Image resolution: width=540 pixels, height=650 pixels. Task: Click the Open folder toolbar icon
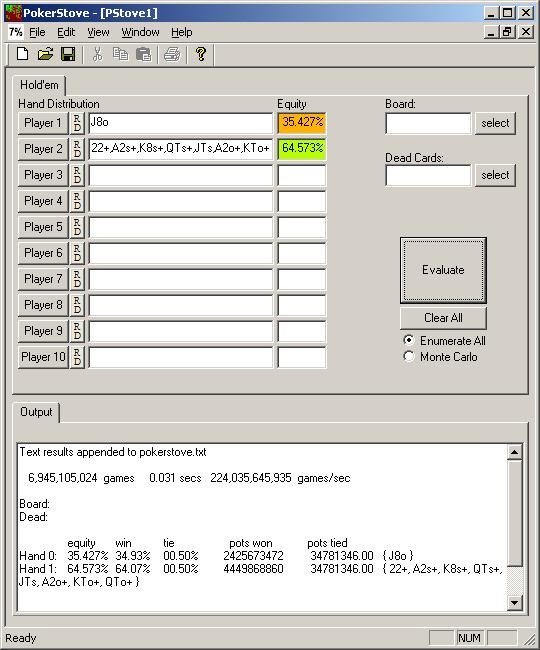point(46,54)
